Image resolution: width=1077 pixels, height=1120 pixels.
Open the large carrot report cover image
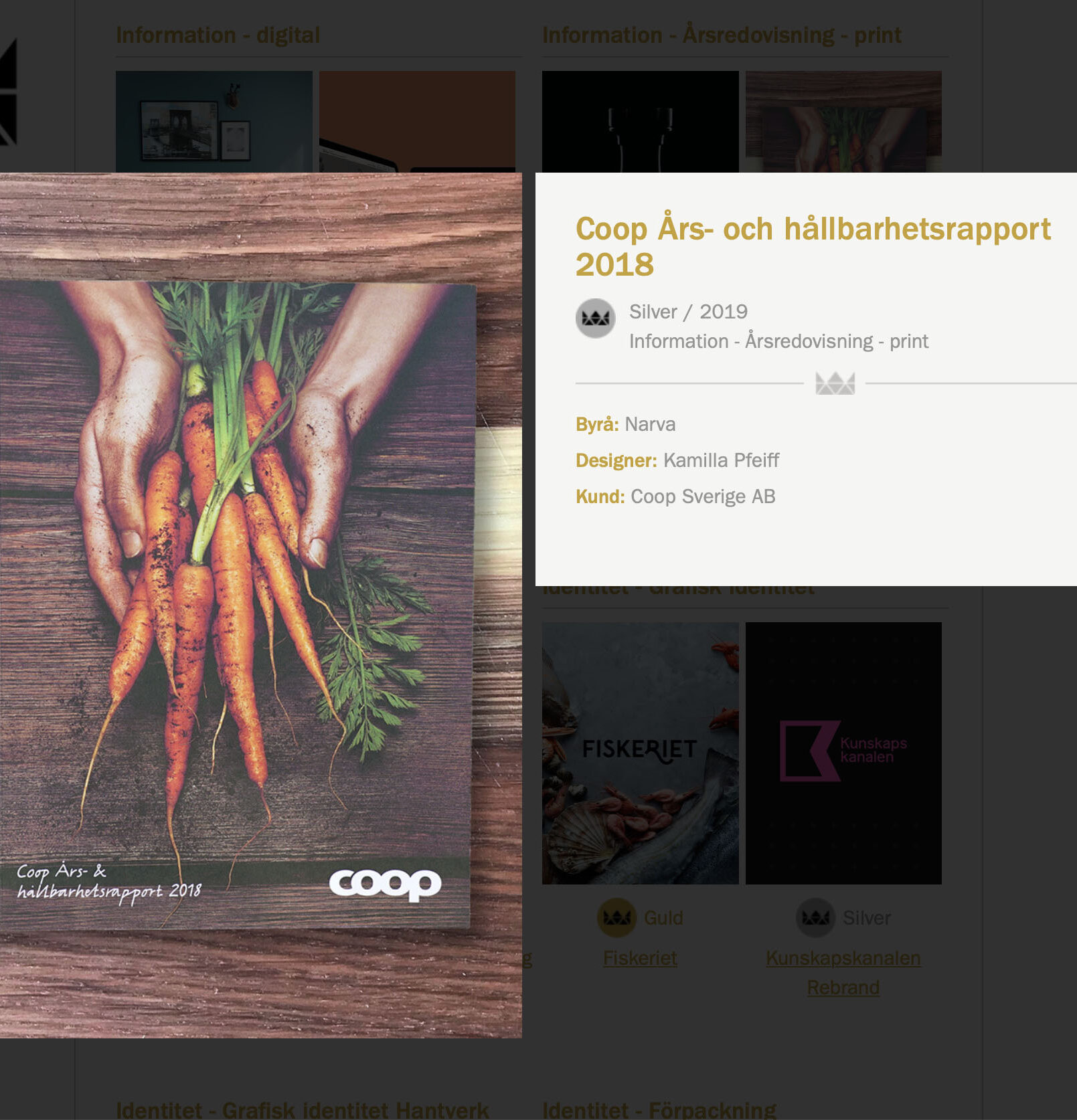(261, 605)
